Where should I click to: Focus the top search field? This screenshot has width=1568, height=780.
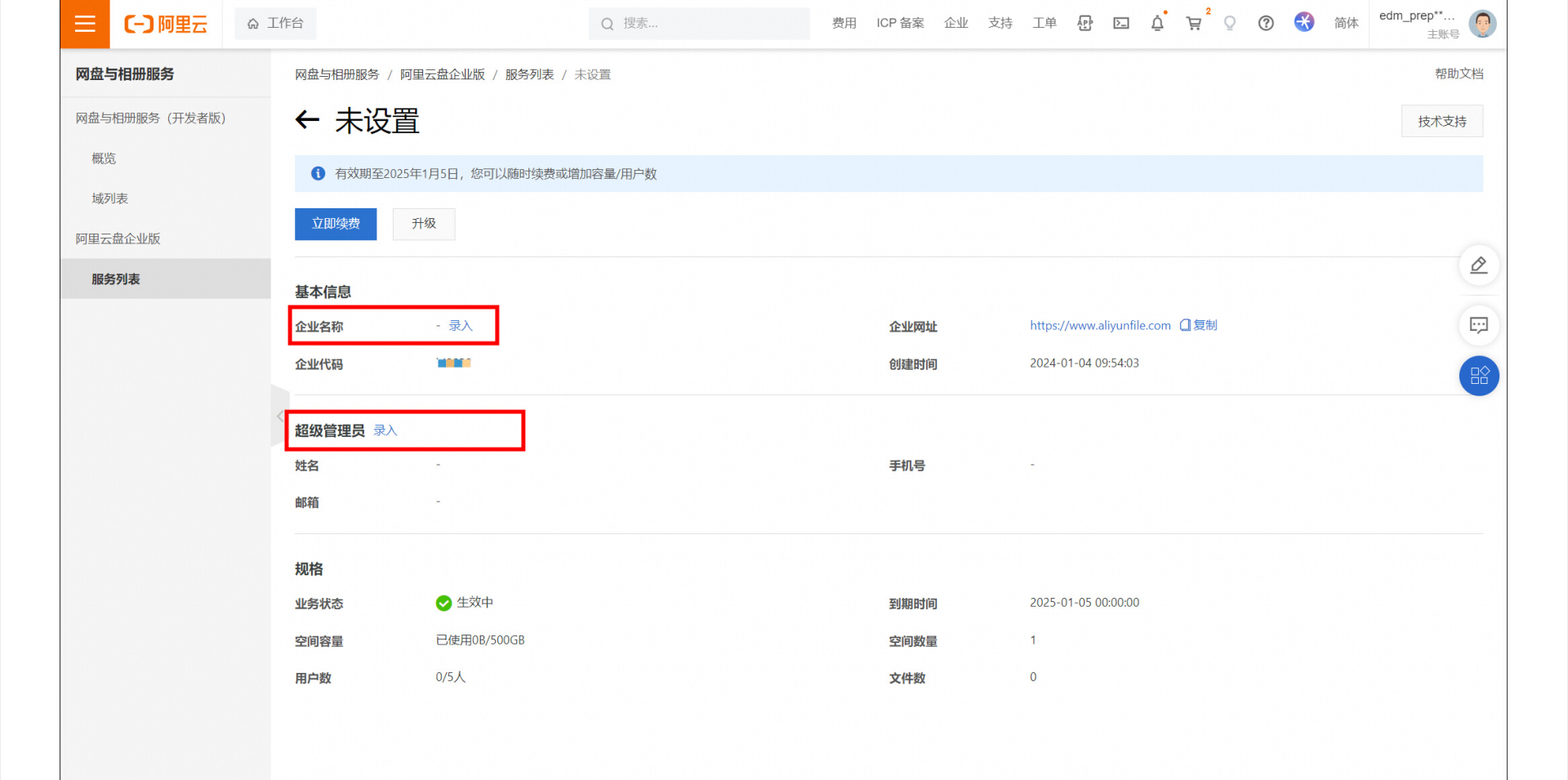699,24
